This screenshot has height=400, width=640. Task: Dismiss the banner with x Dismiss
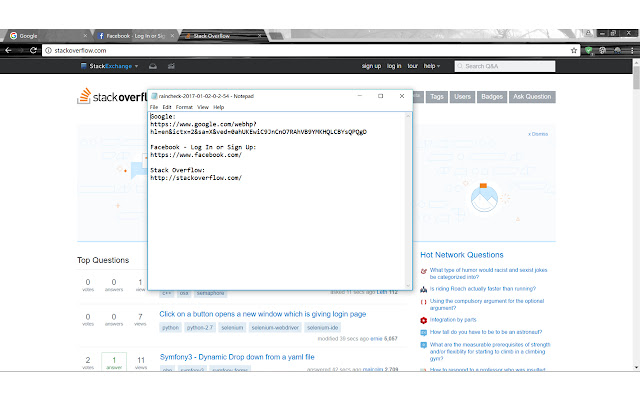tap(538, 134)
